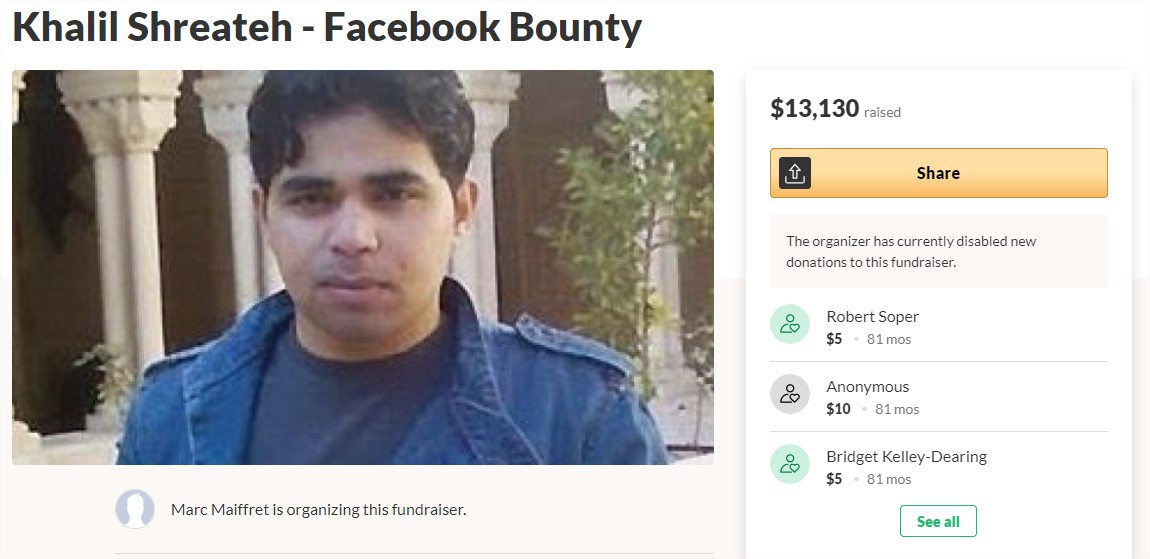
Task: Click the Khalil Shreateh - Facebook Bounty heading
Action: click(327, 28)
